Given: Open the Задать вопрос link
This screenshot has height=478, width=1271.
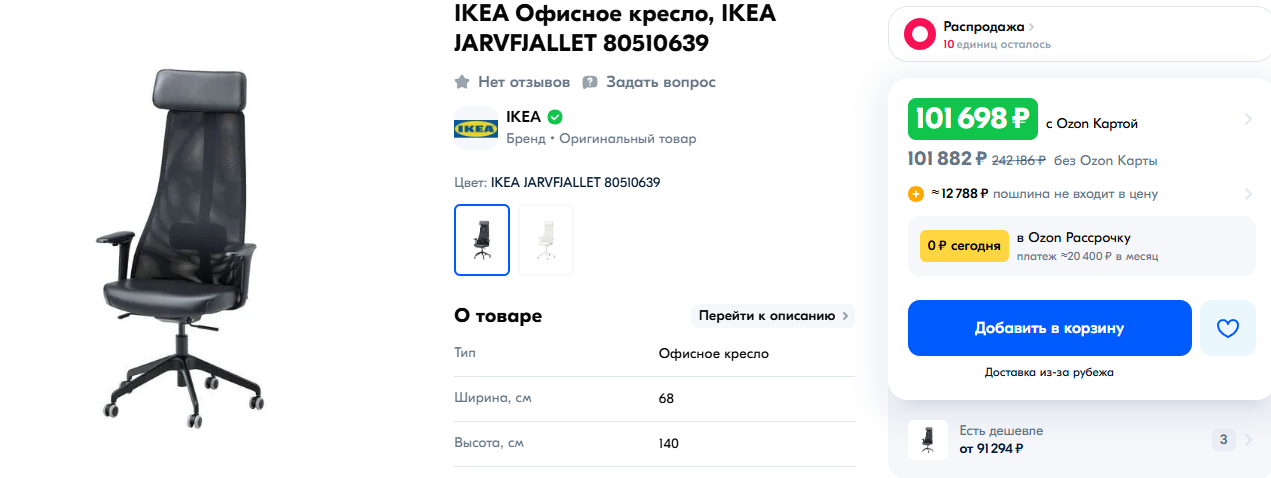Looking at the screenshot, I should click(660, 82).
